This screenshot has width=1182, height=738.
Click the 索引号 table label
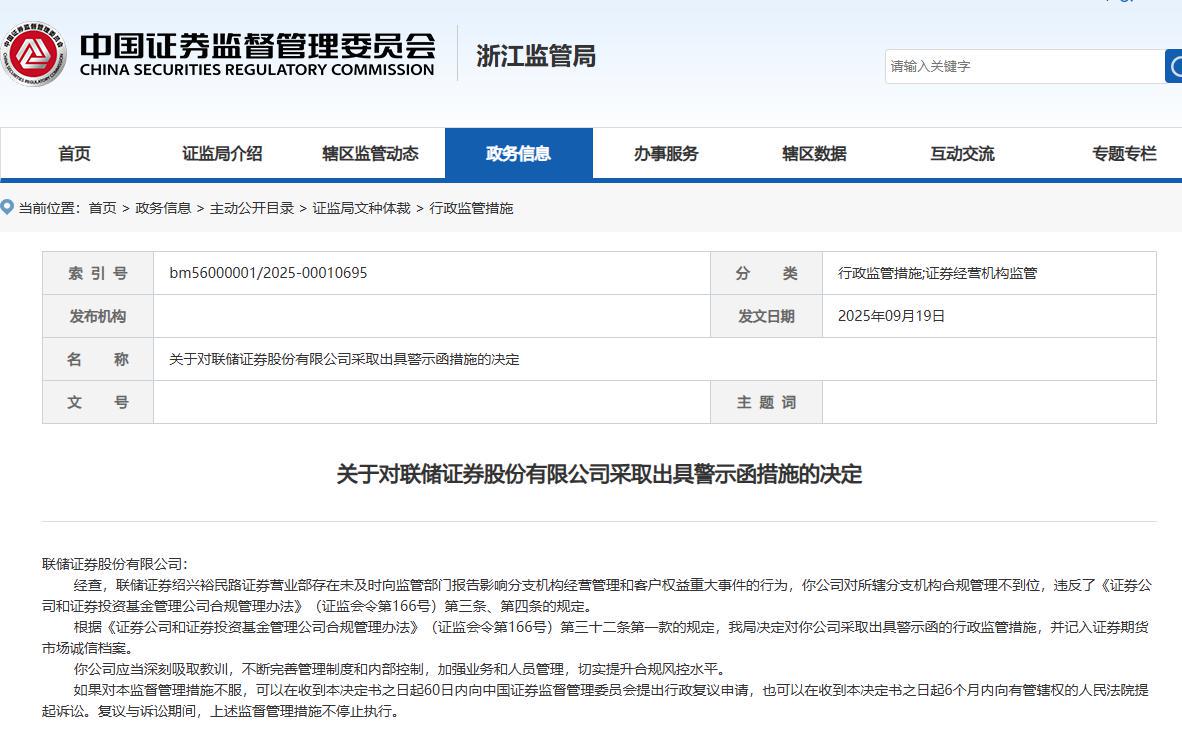pyautogui.click(x=98, y=273)
